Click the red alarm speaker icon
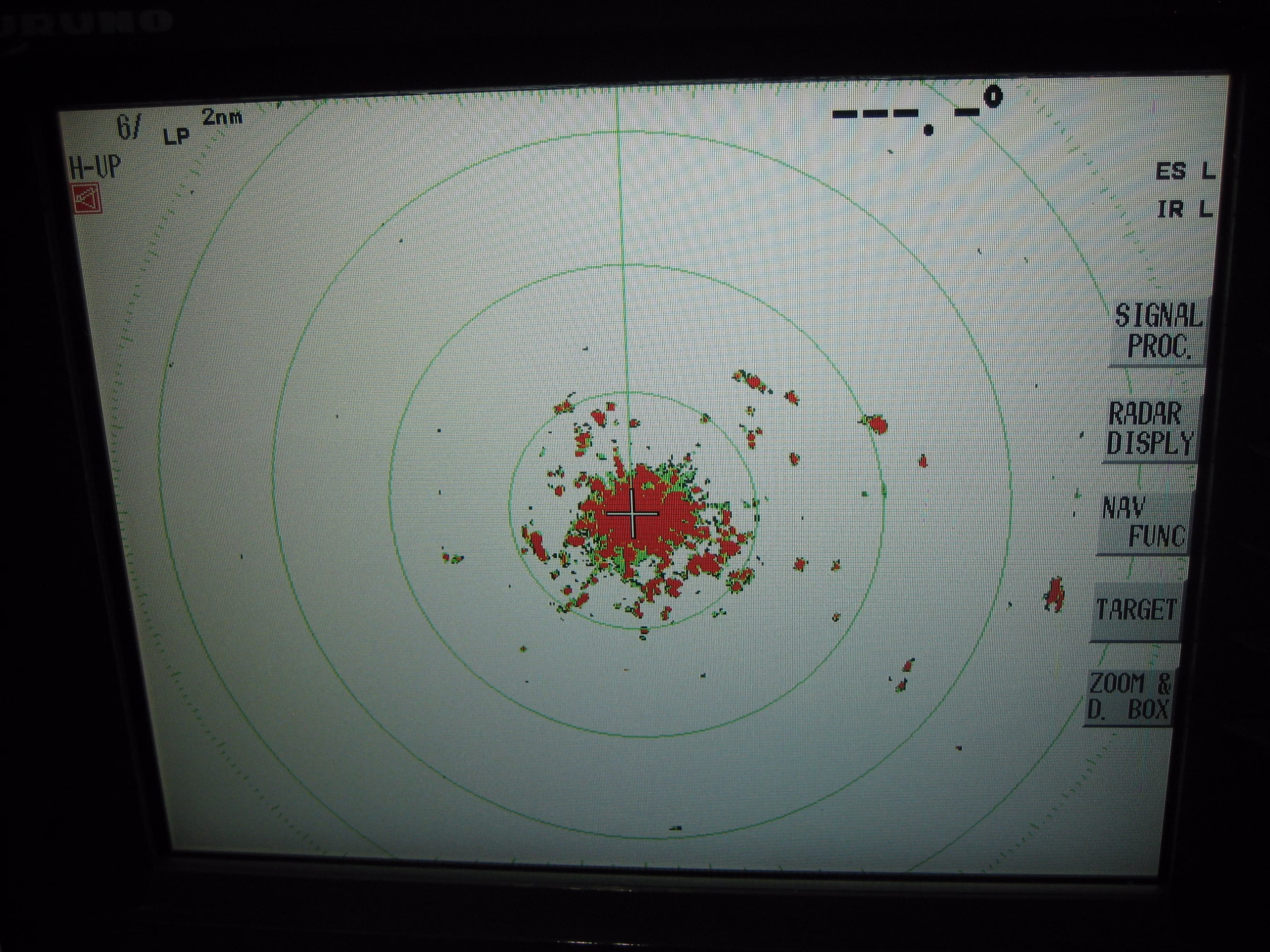Image resolution: width=1270 pixels, height=952 pixels. click(x=87, y=199)
